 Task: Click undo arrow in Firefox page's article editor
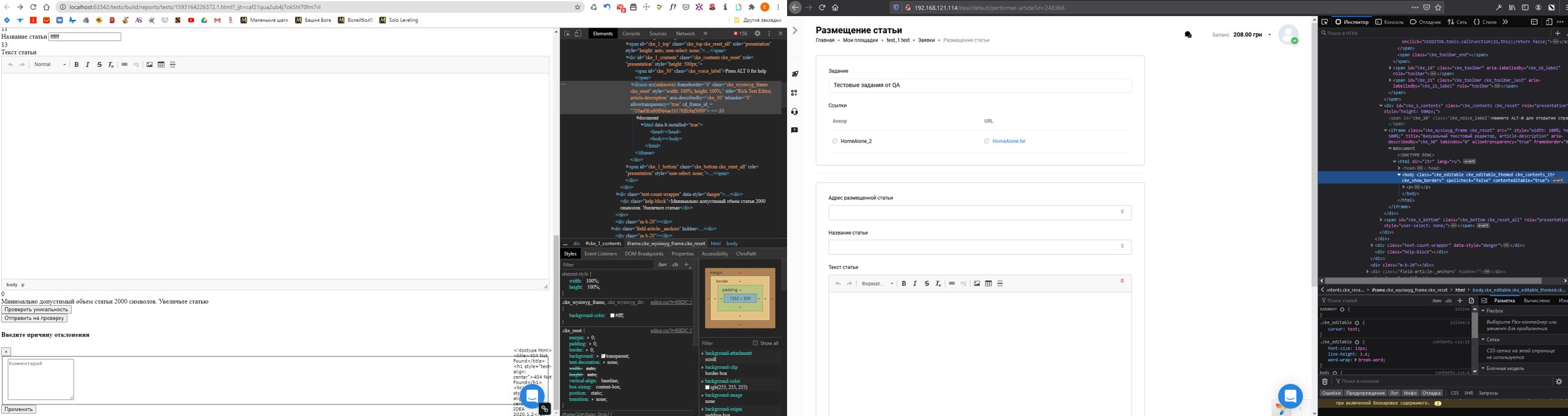click(838, 284)
